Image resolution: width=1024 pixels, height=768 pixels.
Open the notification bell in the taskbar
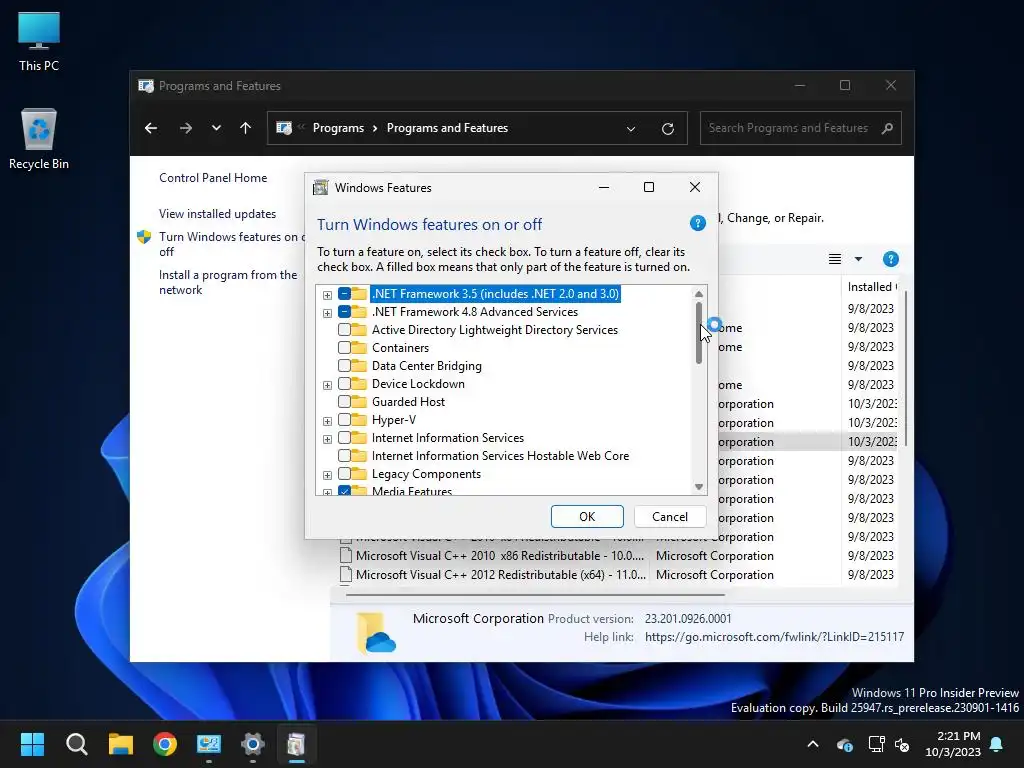pyautogui.click(x=997, y=744)
